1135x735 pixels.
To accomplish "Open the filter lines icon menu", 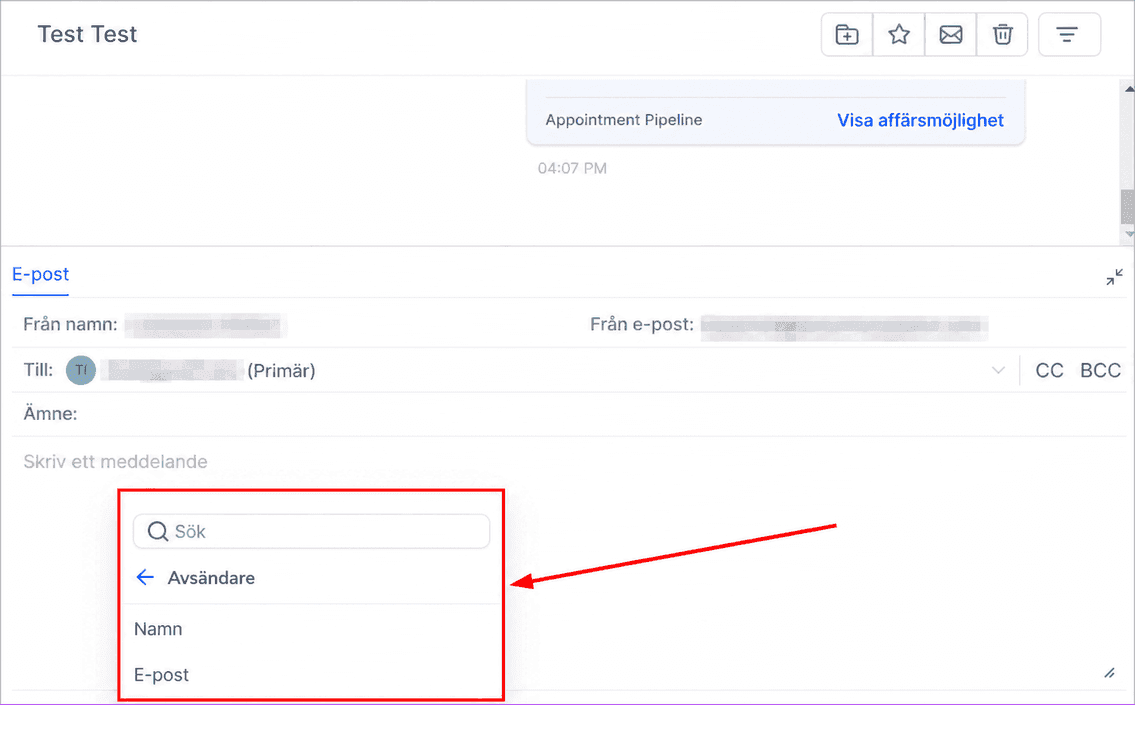I will (1069, 34).
